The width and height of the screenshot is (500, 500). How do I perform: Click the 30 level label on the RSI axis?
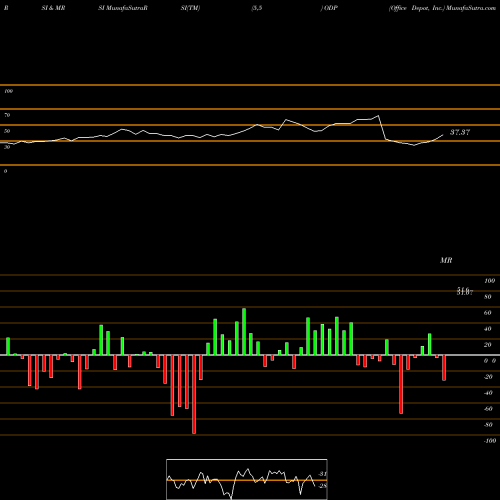click(x=7, y=147)
